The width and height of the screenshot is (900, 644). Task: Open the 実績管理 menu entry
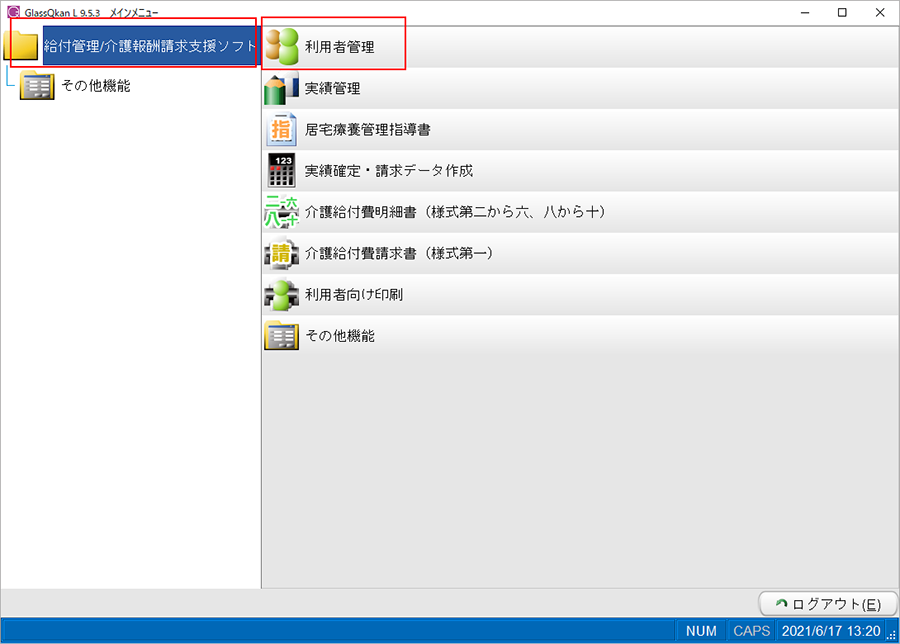(x=333, y=88)
